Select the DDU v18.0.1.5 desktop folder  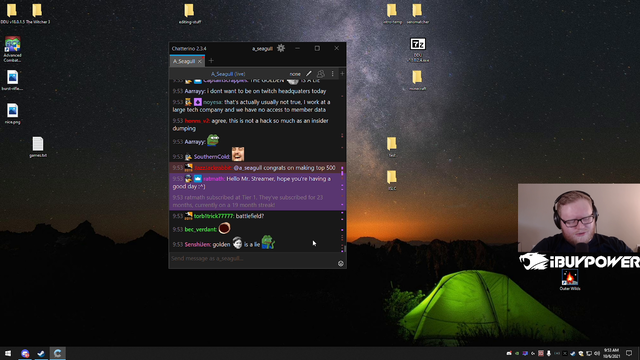[12, 13]
